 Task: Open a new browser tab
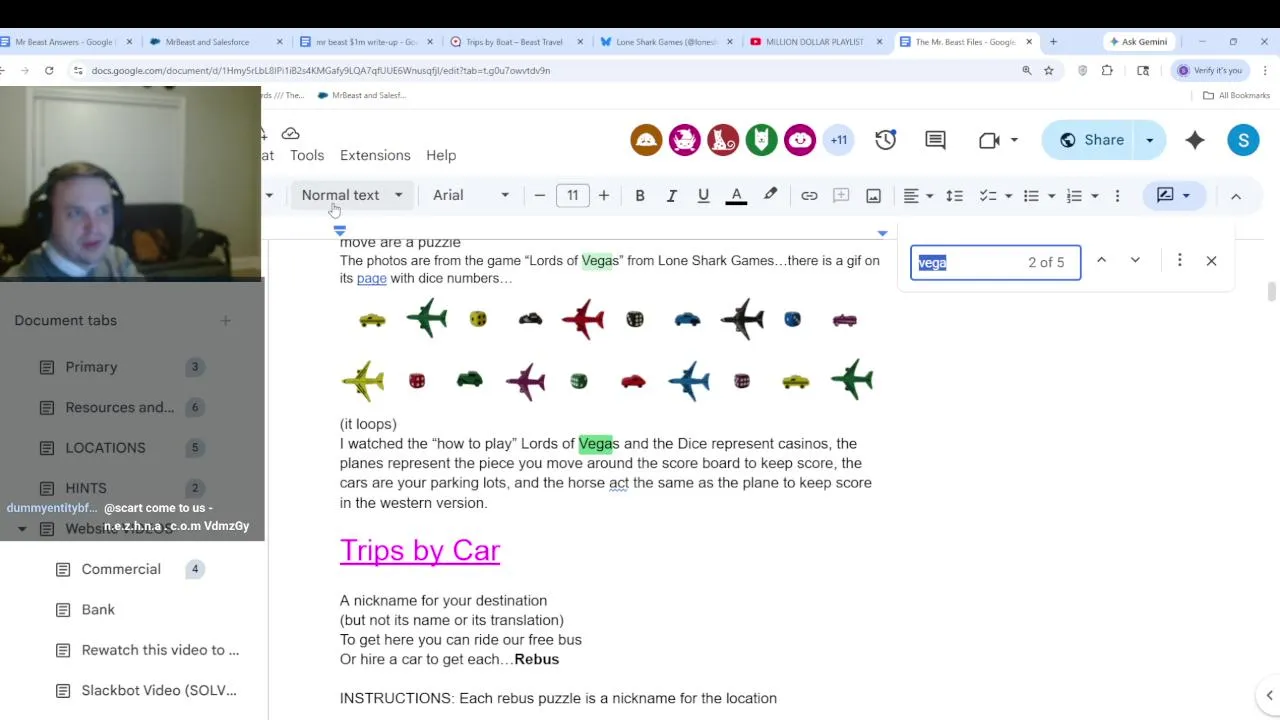click(x=1053, y=42)
